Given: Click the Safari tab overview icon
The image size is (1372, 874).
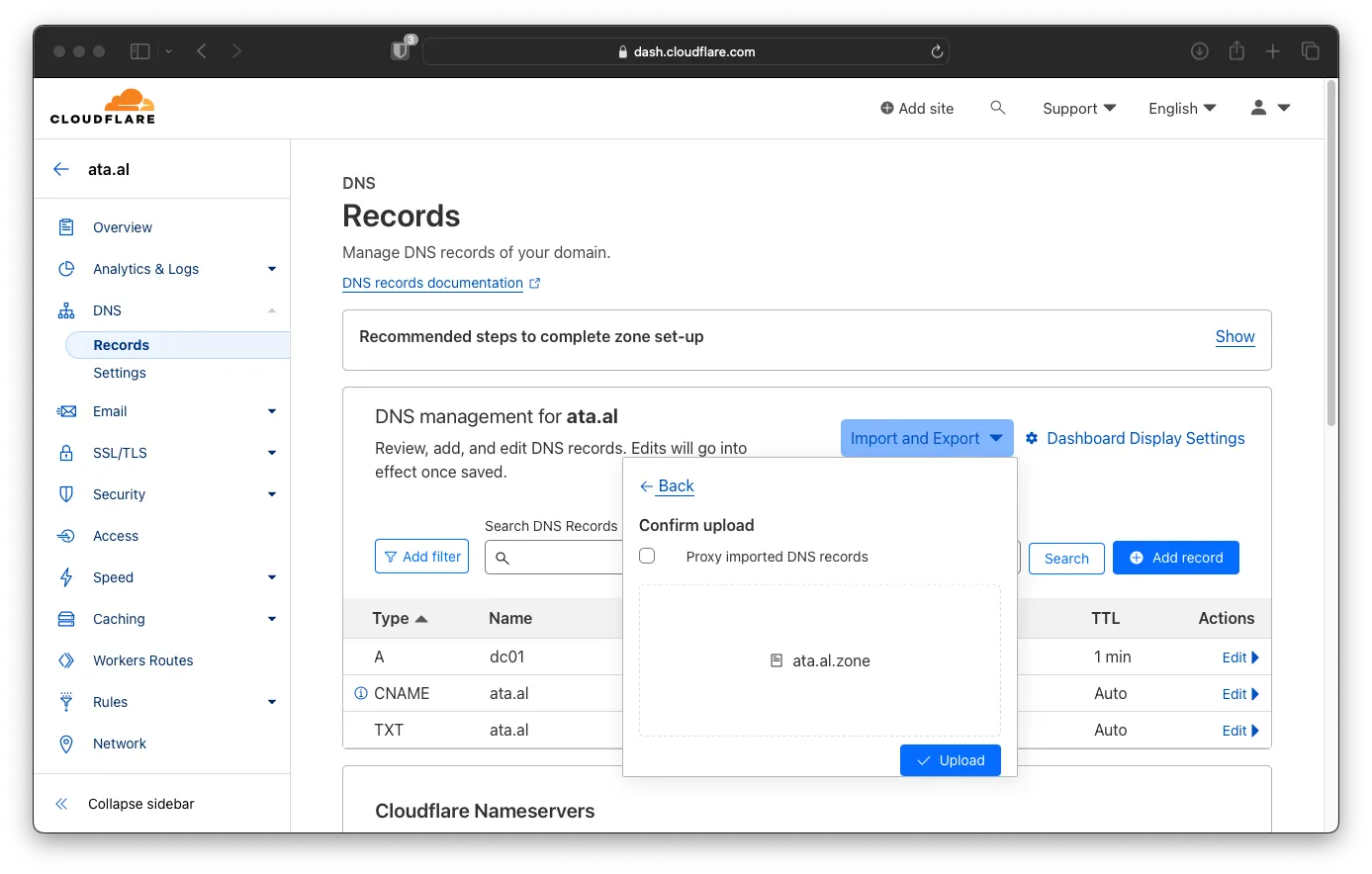Looking at the screenshot, I should (x=1311, y=51).
